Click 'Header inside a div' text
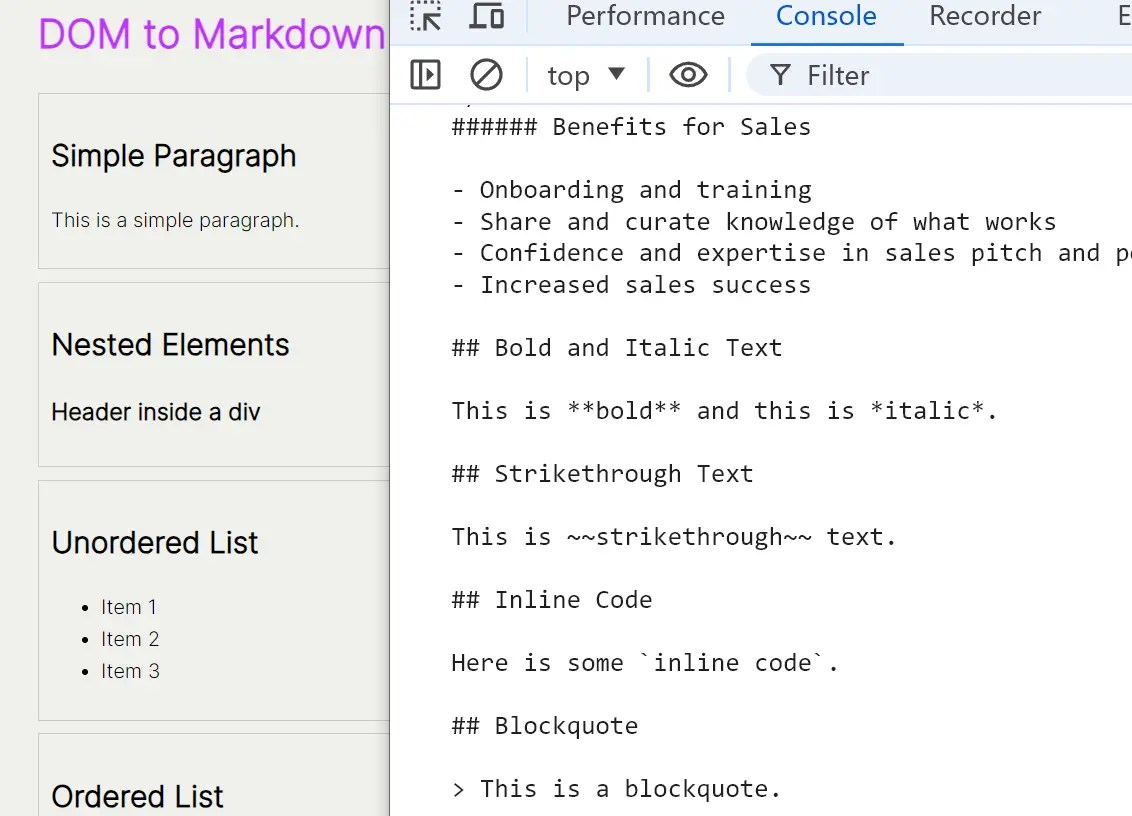 click(156, 412)
